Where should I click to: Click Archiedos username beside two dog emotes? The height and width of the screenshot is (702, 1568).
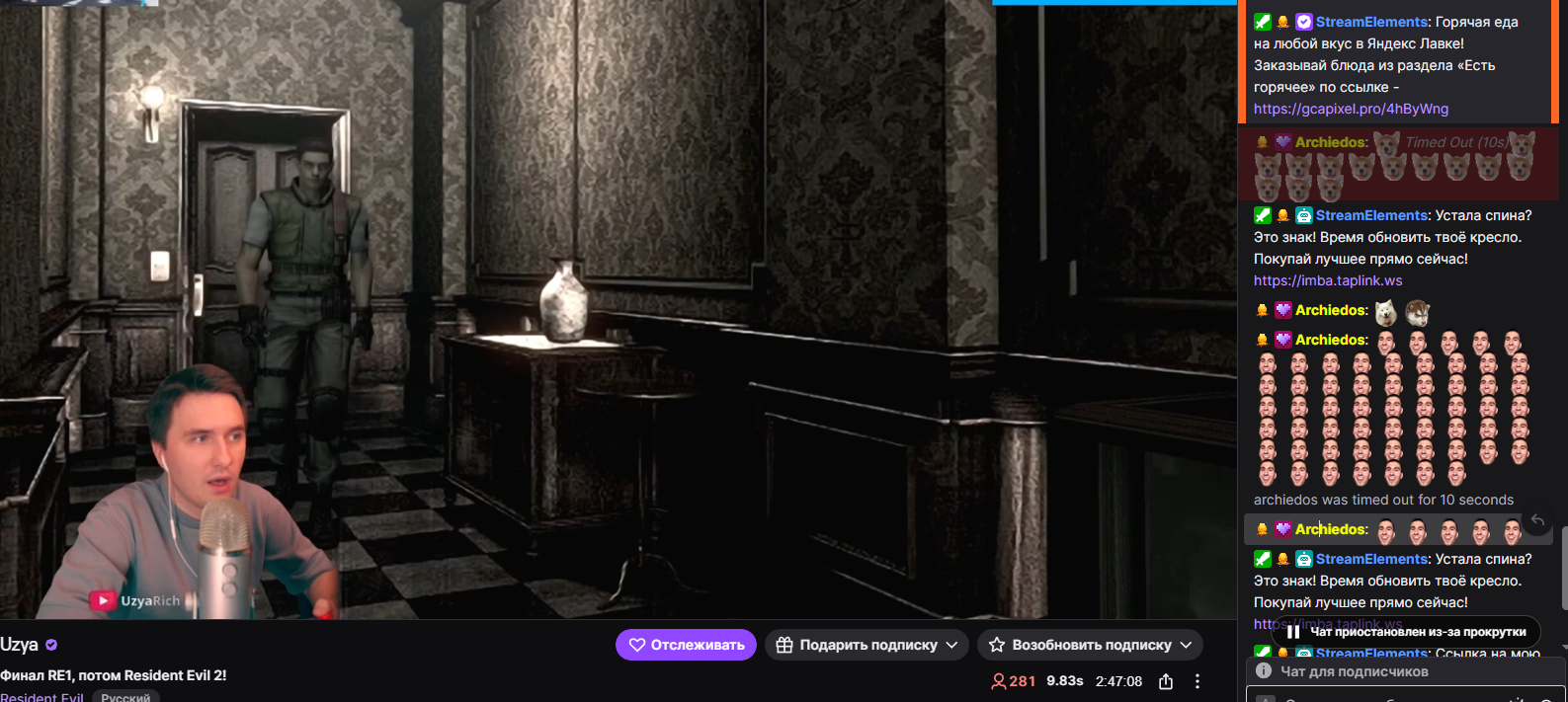tap(1330, 310)
